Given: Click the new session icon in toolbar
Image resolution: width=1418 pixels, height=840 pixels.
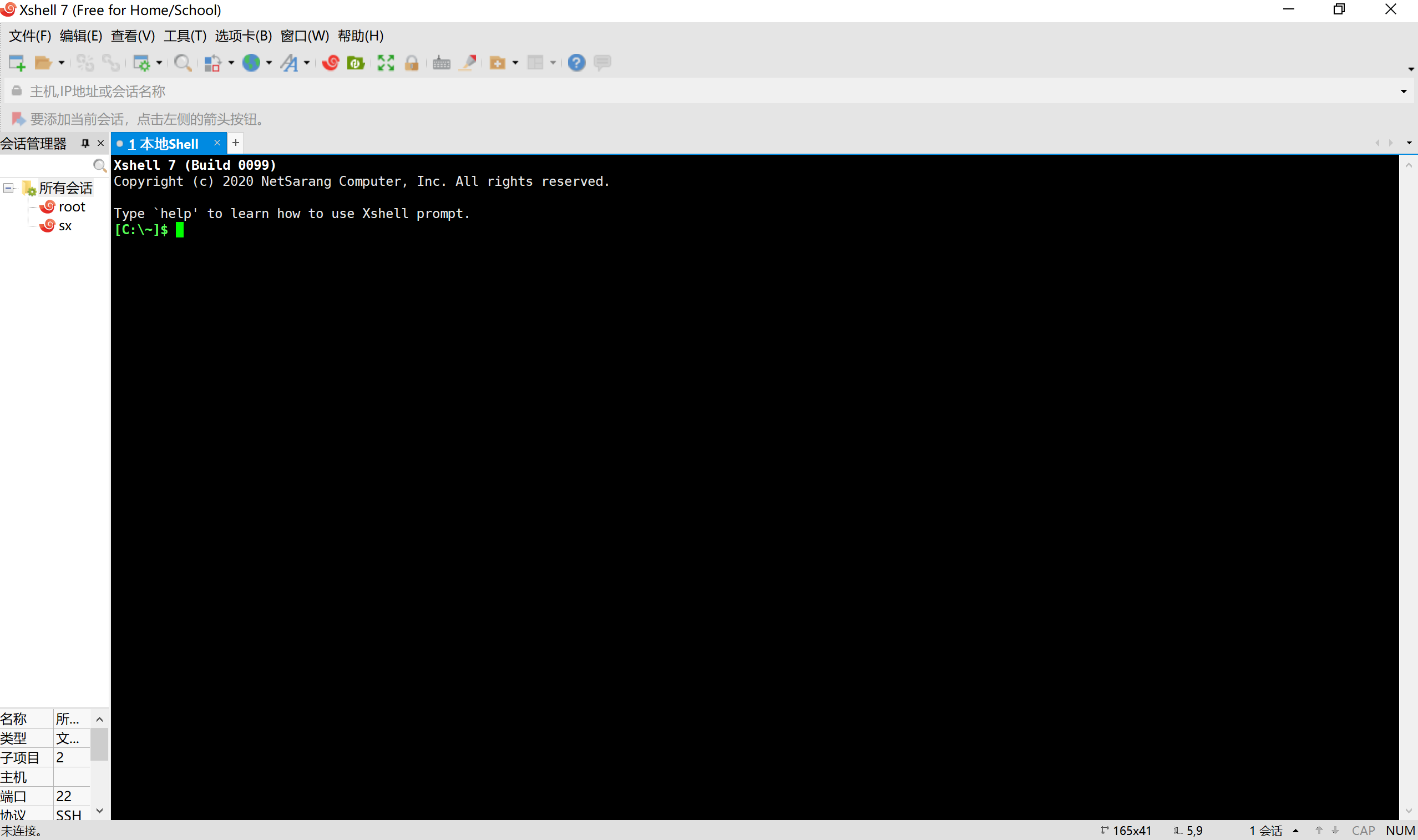Looking at the screenshot, I should [x=17, y=63].
